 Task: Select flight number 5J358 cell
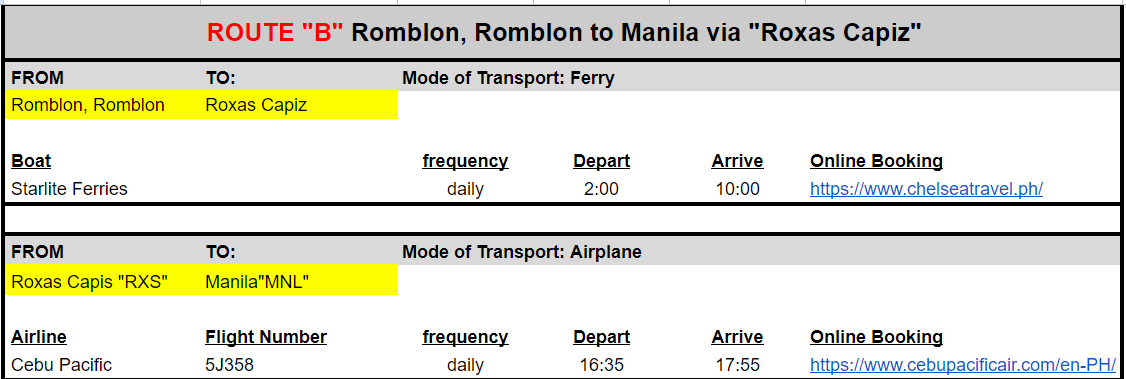point(229,365)
